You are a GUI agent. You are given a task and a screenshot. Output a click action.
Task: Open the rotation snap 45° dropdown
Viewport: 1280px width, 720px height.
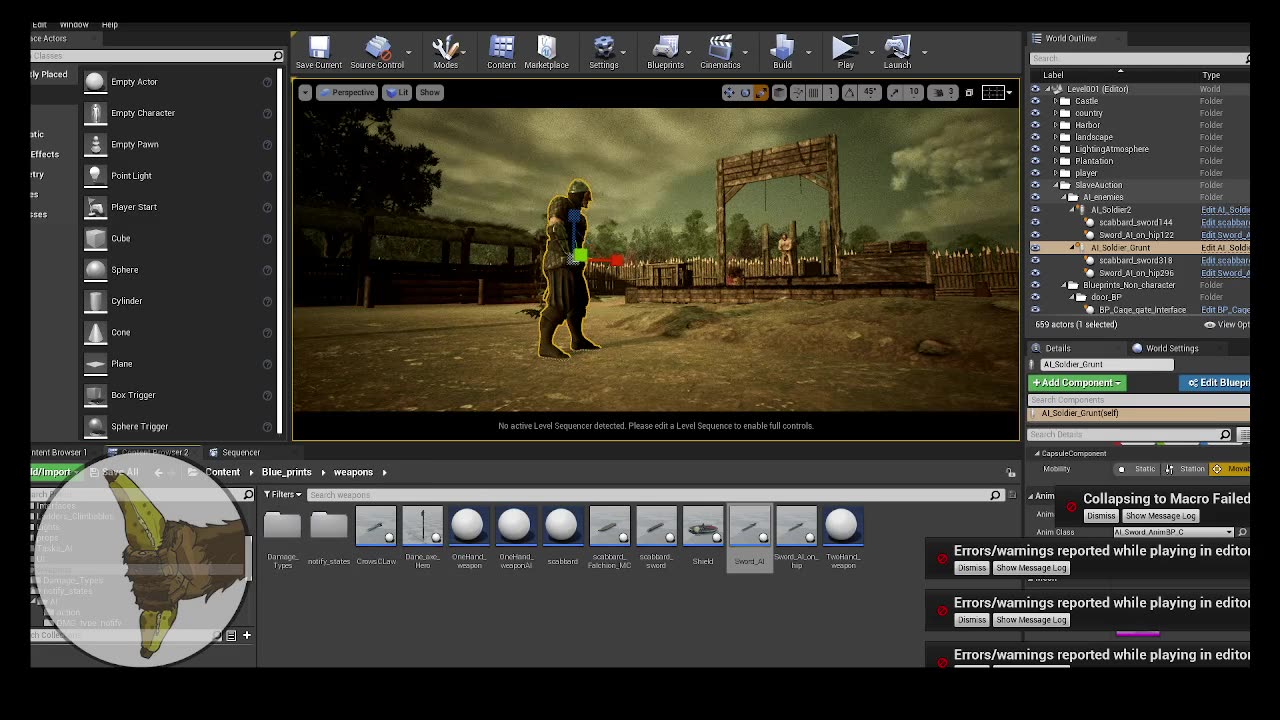click(x=870, y=93)
